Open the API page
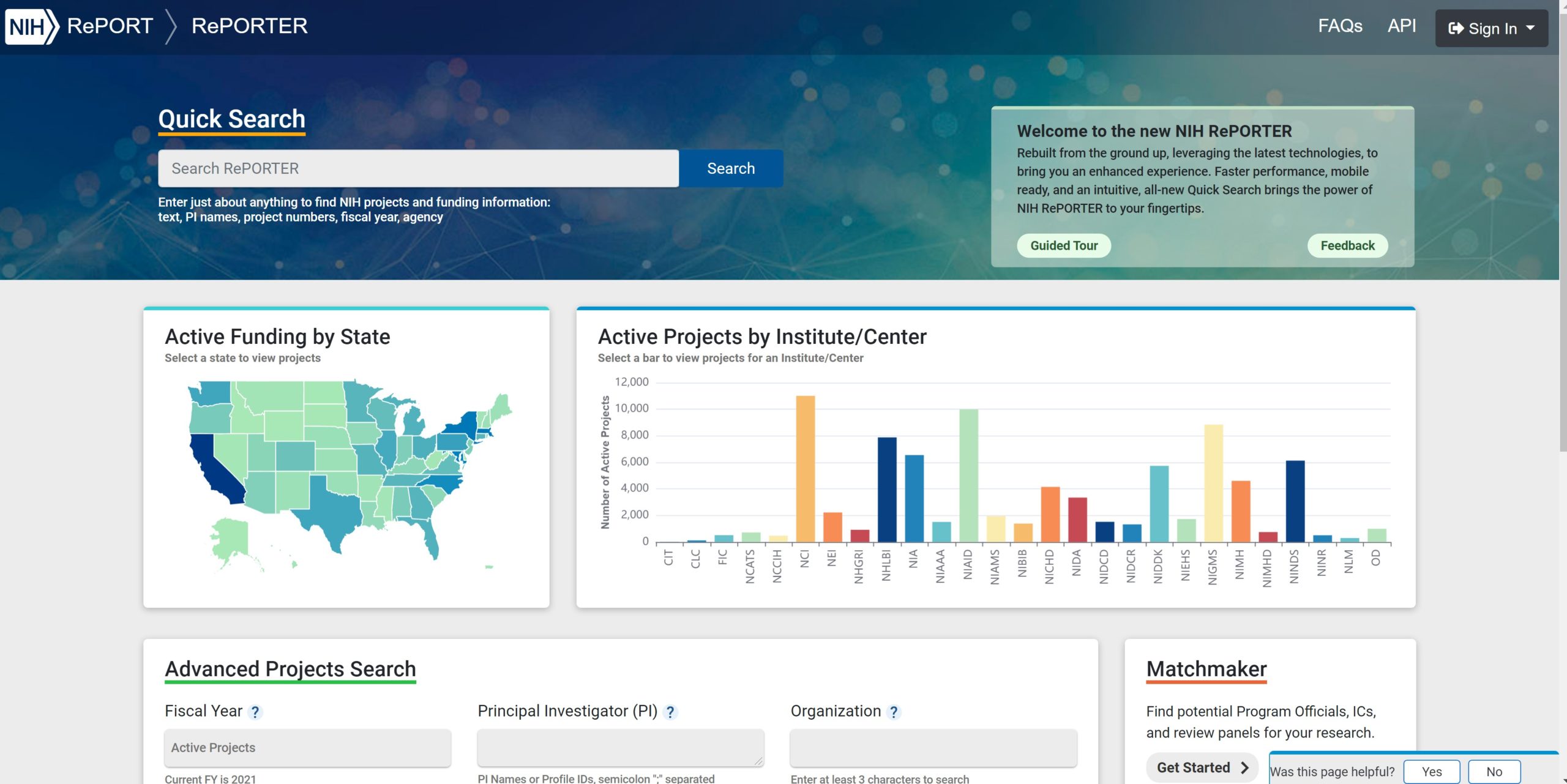The image size is (1567, 784). click(x=1401, y=26)
